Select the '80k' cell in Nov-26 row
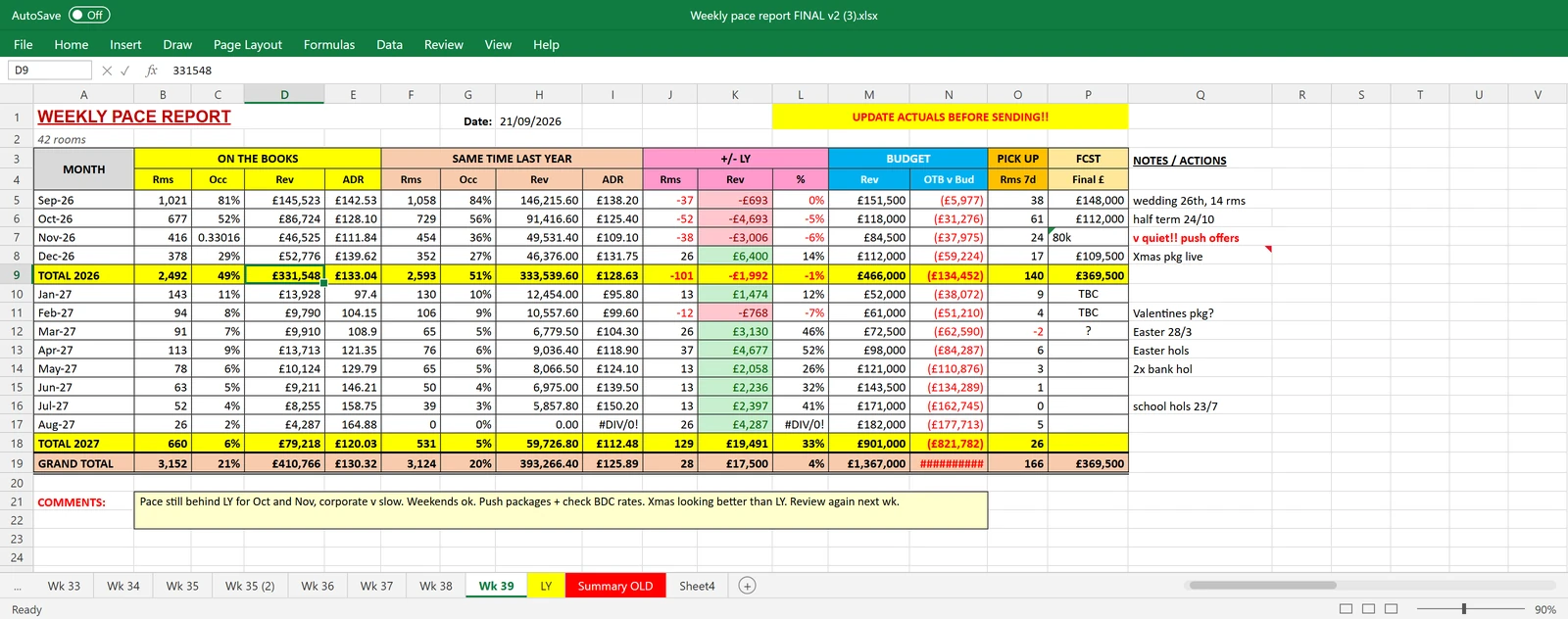The image size is (1568, 619). click(1088, 237)
